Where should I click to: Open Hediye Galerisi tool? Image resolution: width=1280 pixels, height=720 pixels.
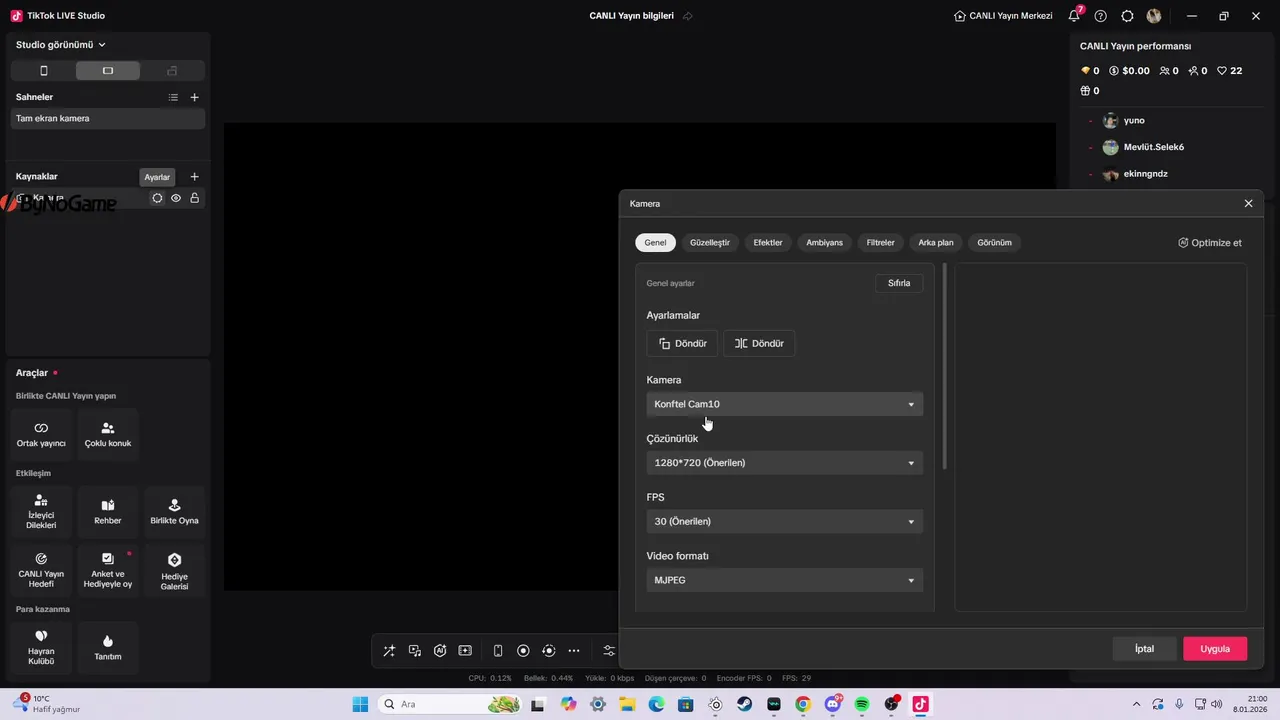174,570
